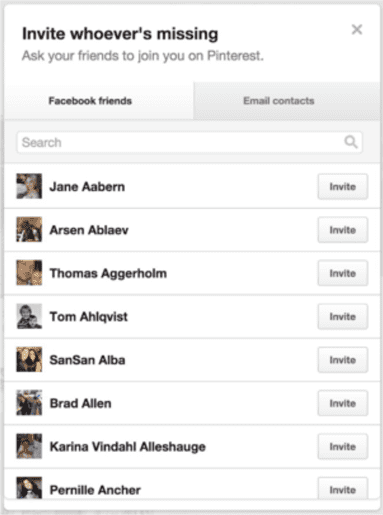Open Jane Aabern's profile picture
383x515 pixels.
(29, 186)
